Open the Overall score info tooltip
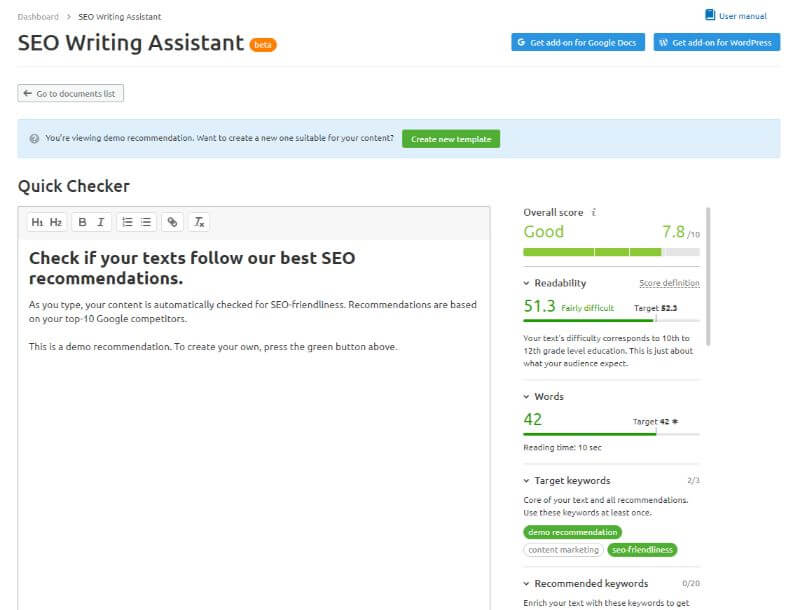Viewport: 800px width, 610px height. 595,212
